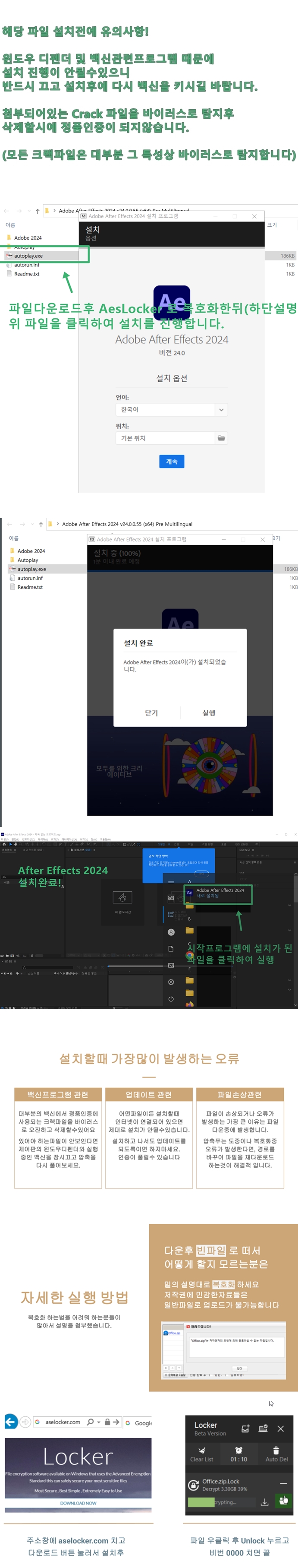This screenshot has height=1568, width=298.
Task: Click the 01:10 timer in Locker
Action: [238, 1454]
